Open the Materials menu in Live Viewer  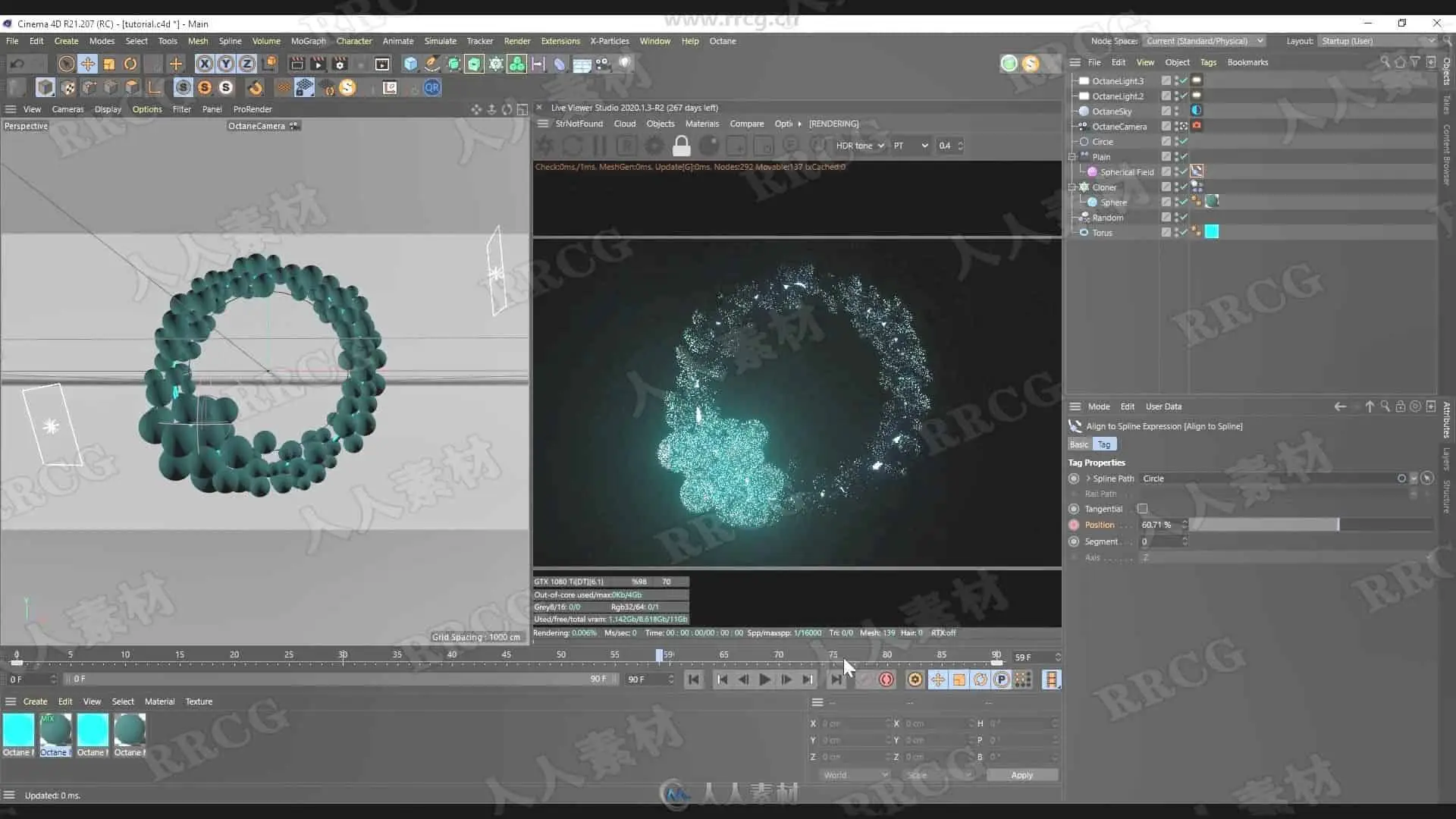(701, 124)
